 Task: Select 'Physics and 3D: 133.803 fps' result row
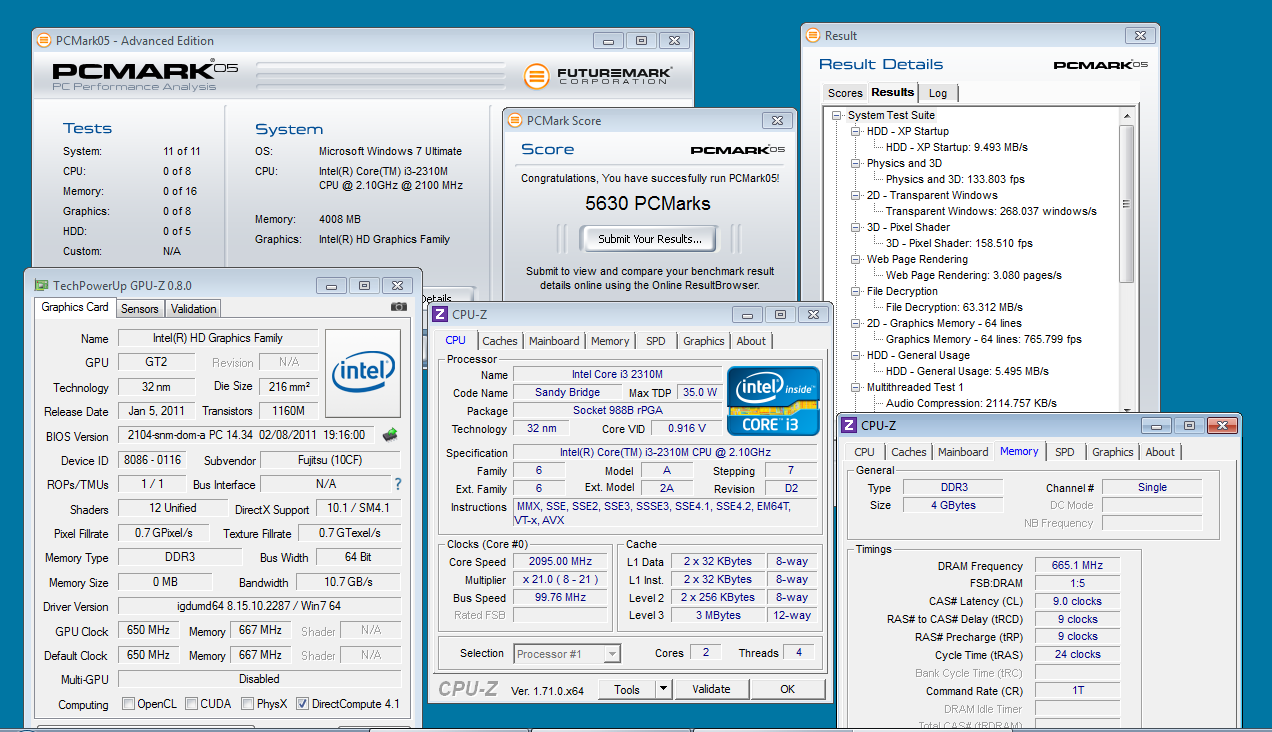955,180
